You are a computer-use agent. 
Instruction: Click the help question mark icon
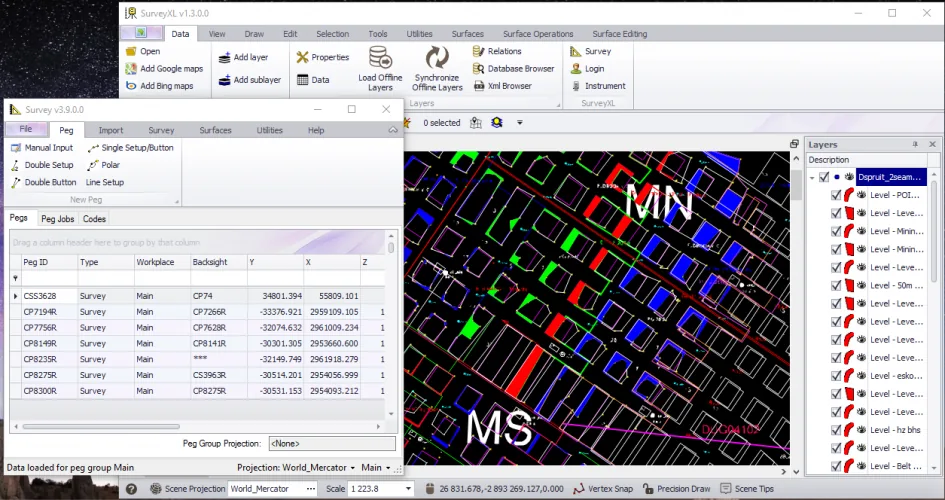[131, 489]
